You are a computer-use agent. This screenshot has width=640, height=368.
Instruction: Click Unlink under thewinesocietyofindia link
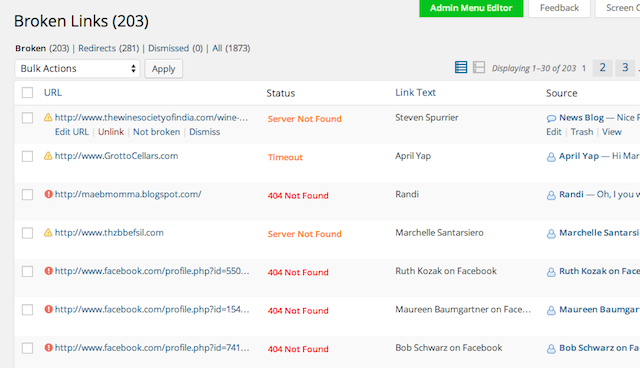[x=111, y=132]
